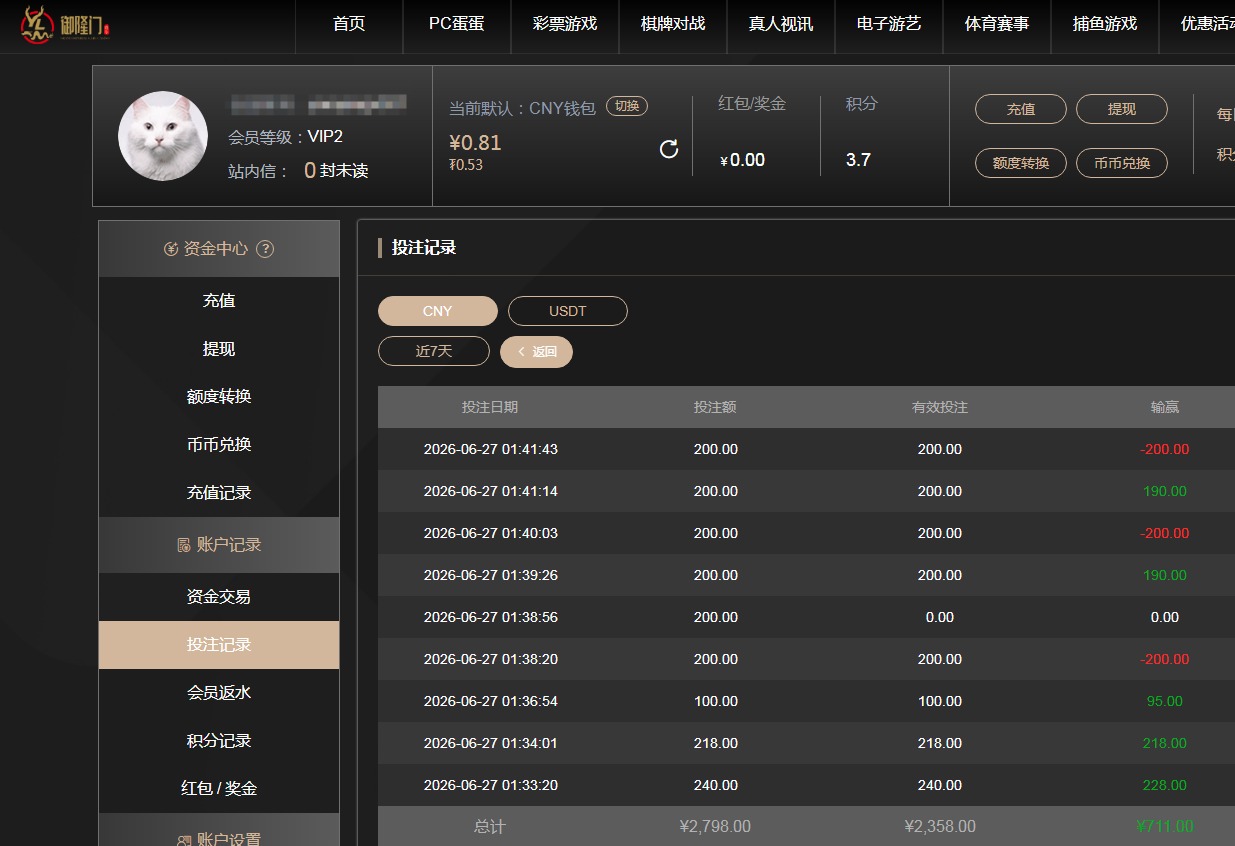Viewport: 1235px width, 846px height.
Task: Click the total valid bet ¥2,358.00
Action: [940, 827]
